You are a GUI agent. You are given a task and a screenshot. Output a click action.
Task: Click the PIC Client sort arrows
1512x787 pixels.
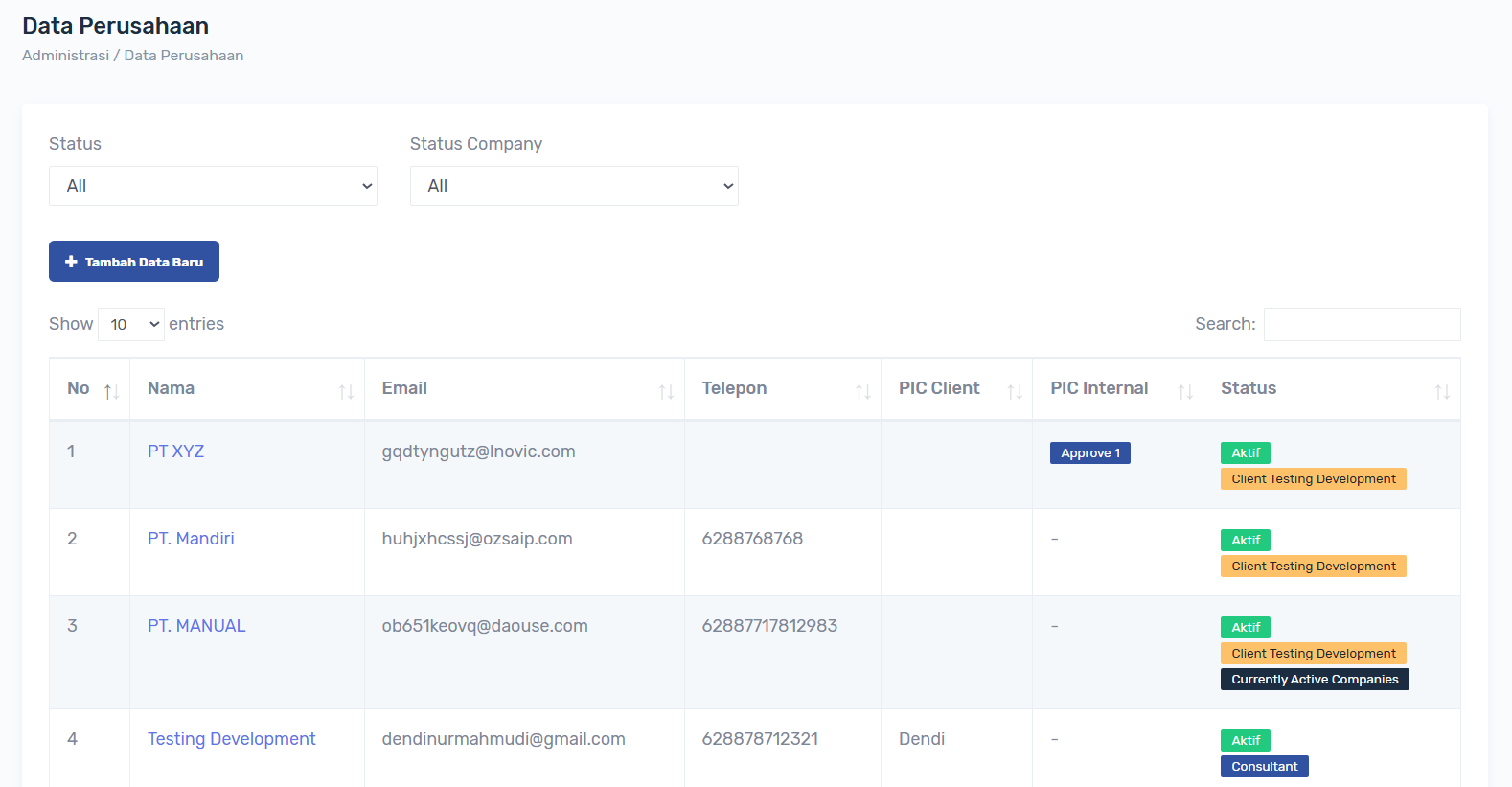pyautogui.click(x=1015, y=391)
